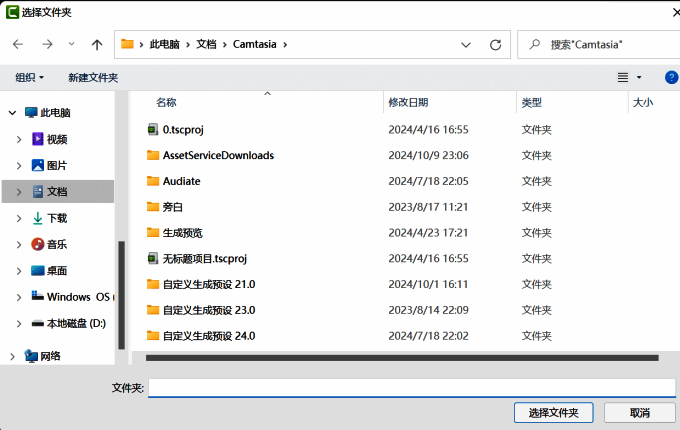680x430 pixels.
Task: Go back using the back arrow
Action: [x=18, y=44]
